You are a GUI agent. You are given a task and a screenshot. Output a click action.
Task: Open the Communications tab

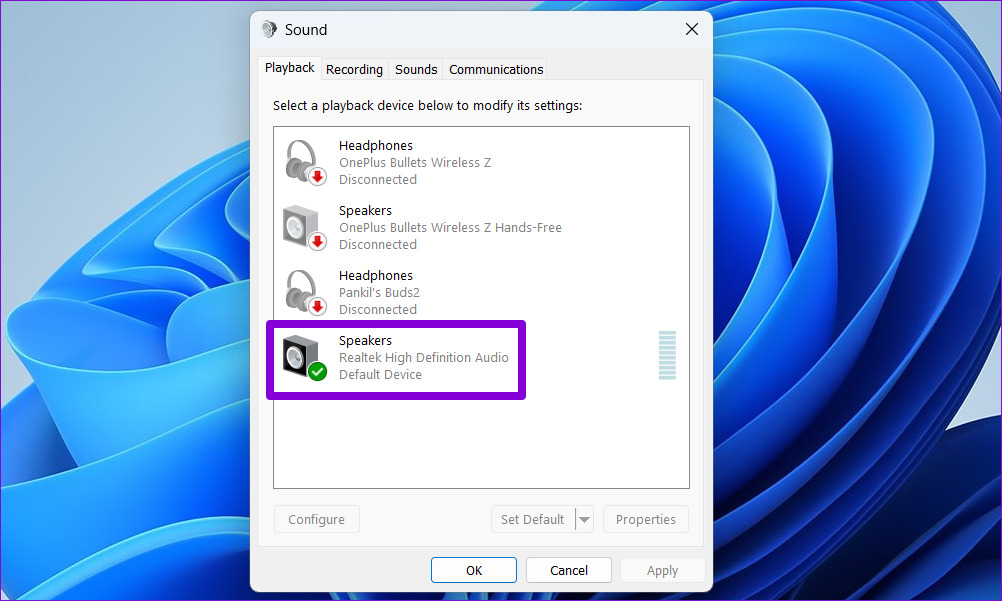coord(496,69)
